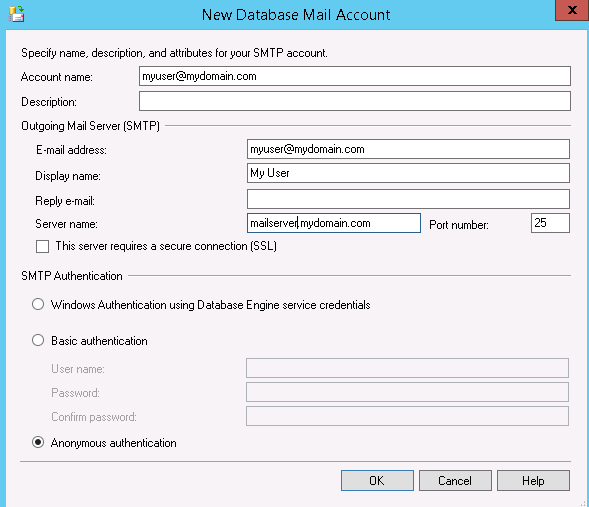Open Help for this dialog
The image size is (589, 507).
[533, 480]
